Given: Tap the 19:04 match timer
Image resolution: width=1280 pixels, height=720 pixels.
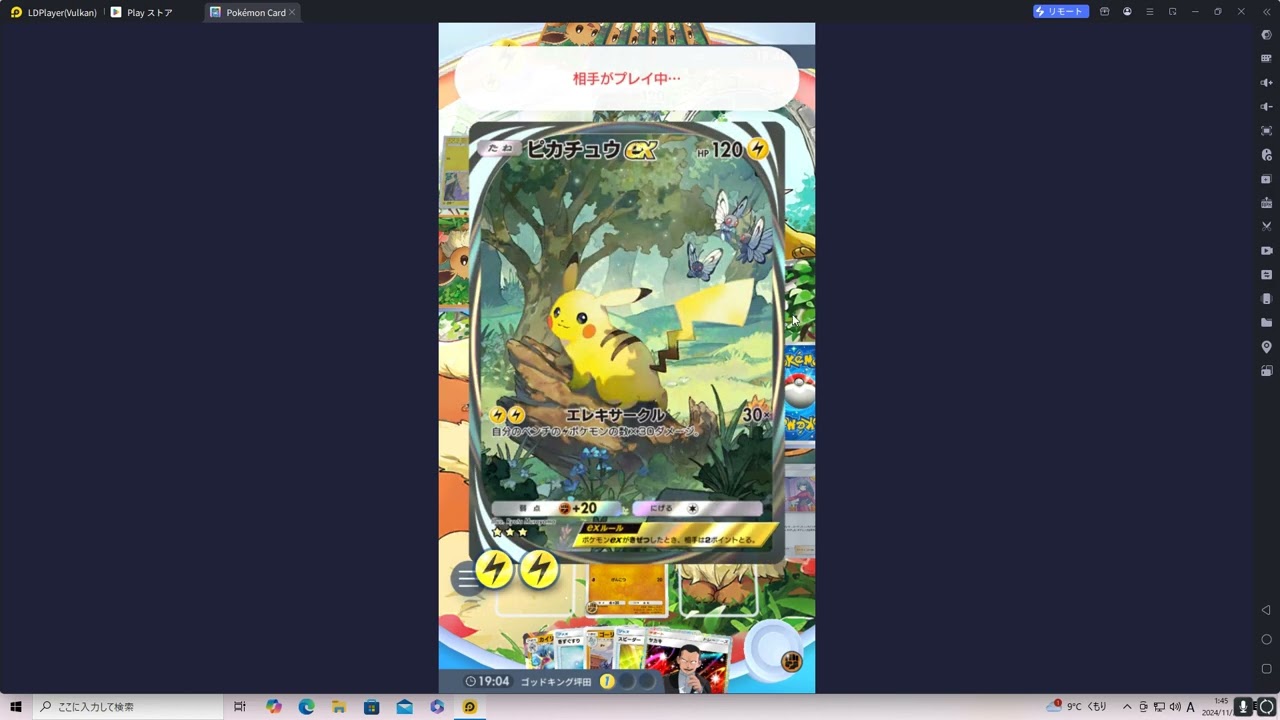Looking at the screenshot, I should (x=487, y=681).
